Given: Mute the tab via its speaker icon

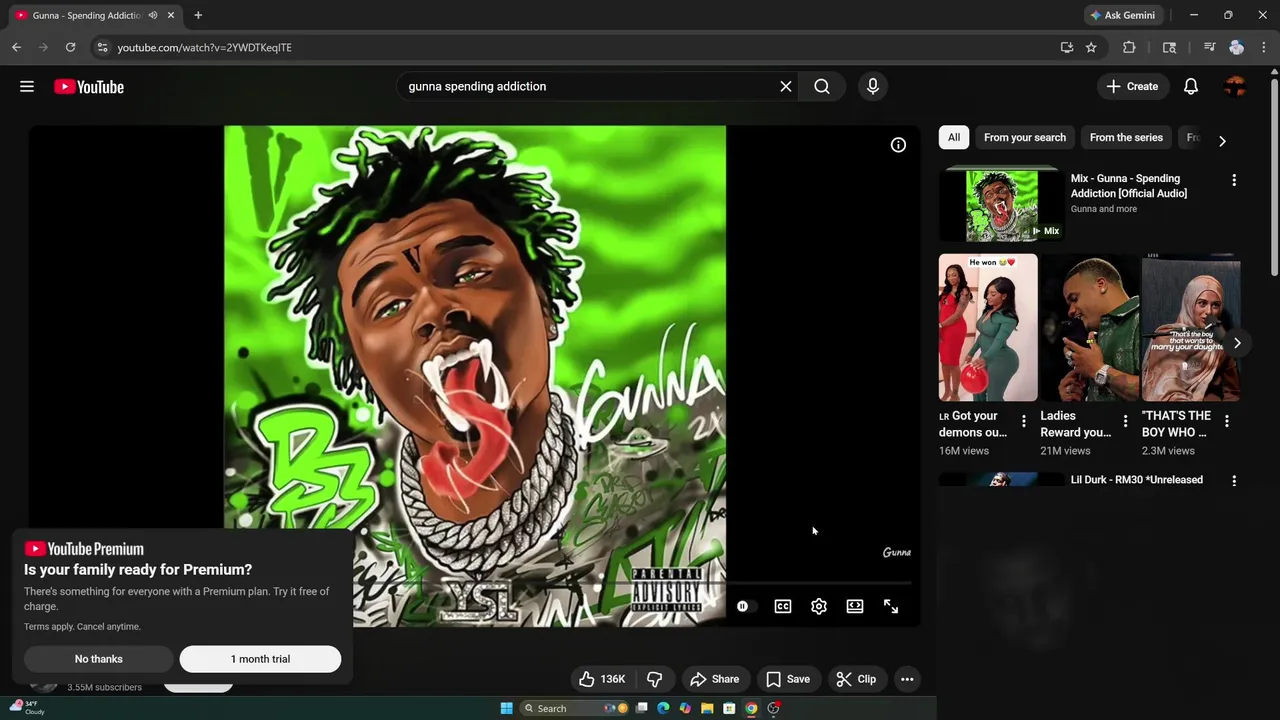Looking at the screenshot, I should click(153, 15).
